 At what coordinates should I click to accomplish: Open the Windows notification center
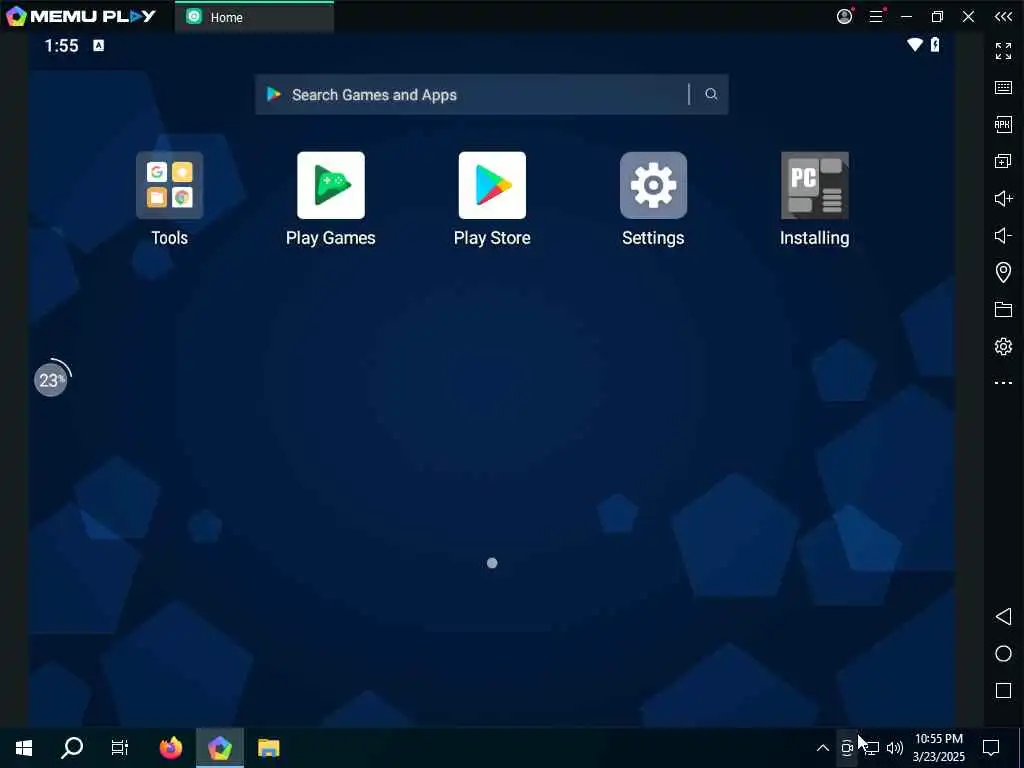(x=991, y=748)
